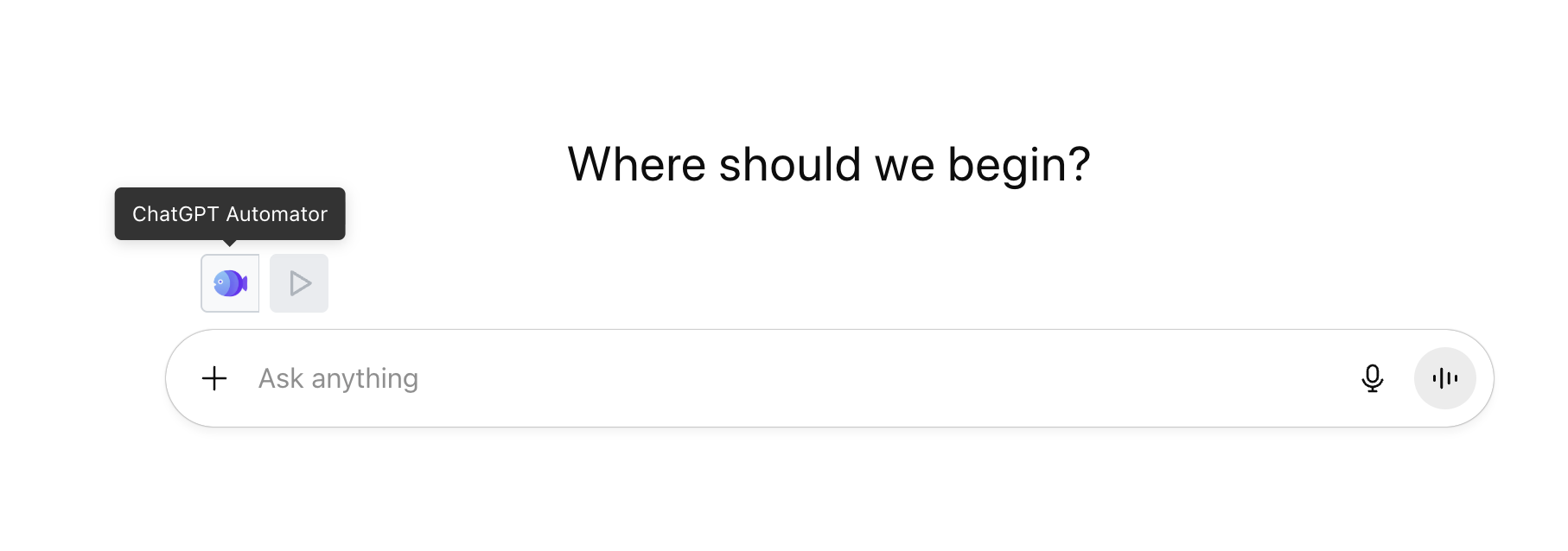Click the ChatGPT Automator tooltip label
Viewport: 1568px width, 551px height.
pyautogui.click(x=229, y=213)
